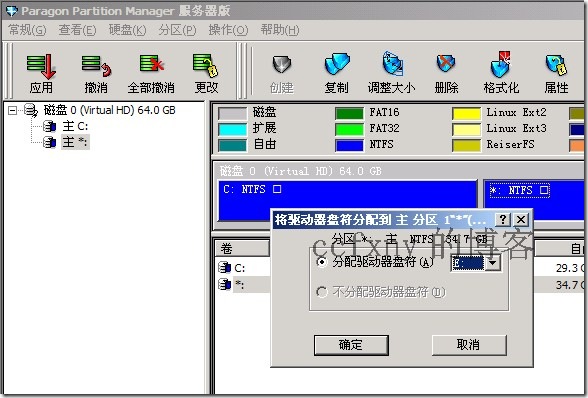Click the C: partition icon in tree
This screenshot has width=588, height=398.
point(50,126)
